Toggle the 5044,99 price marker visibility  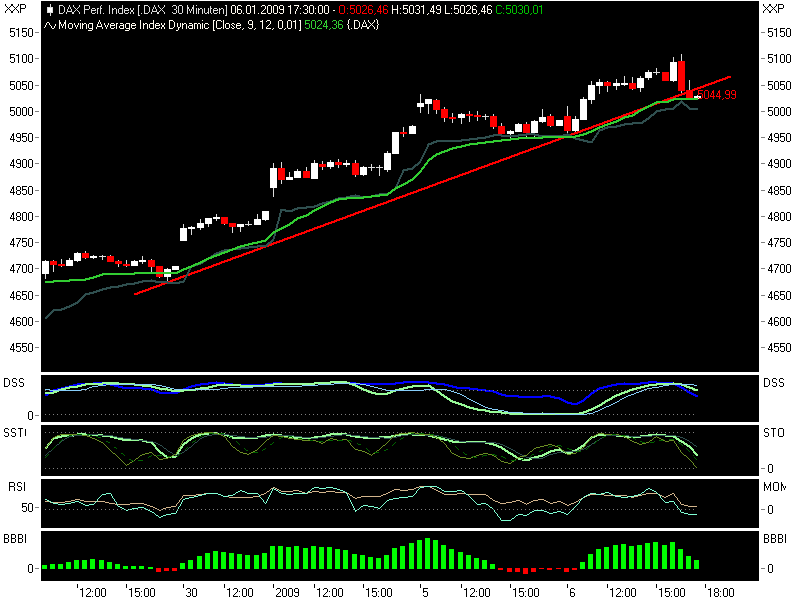[716, 96]
